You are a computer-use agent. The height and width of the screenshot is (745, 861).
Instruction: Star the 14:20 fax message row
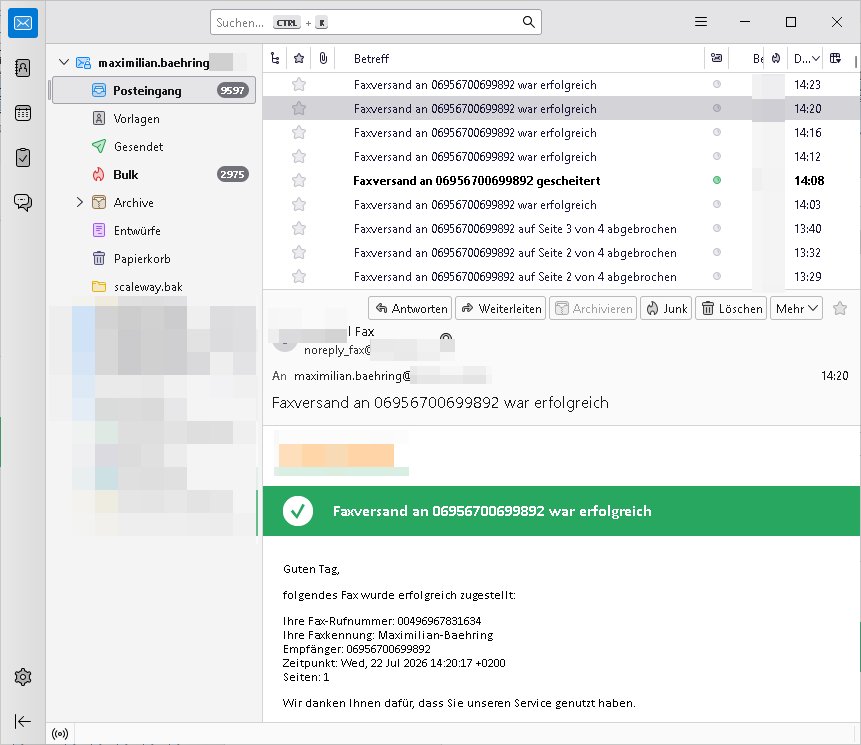[299, 109]
